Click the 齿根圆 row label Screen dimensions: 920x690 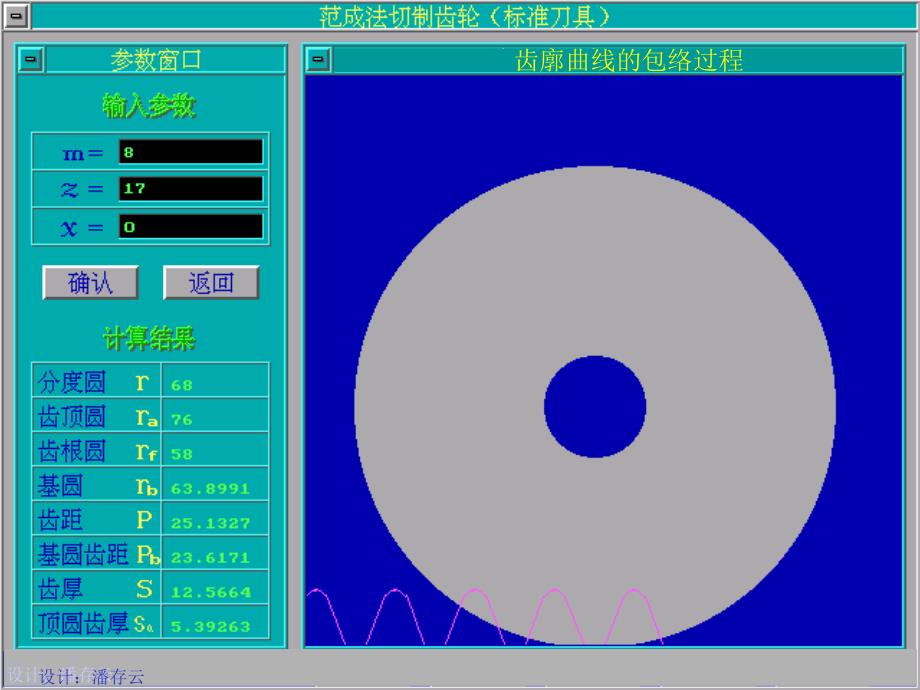(72, 451)
